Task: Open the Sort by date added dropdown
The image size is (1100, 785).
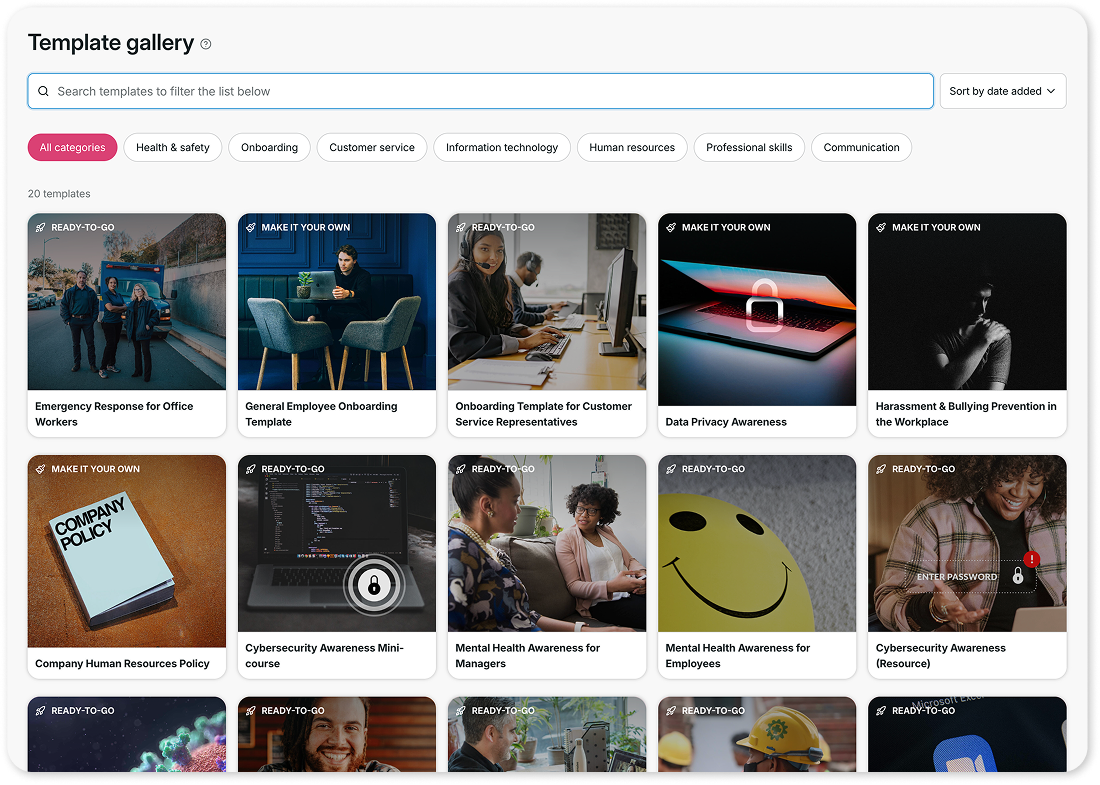Action: pos(1002,91)
